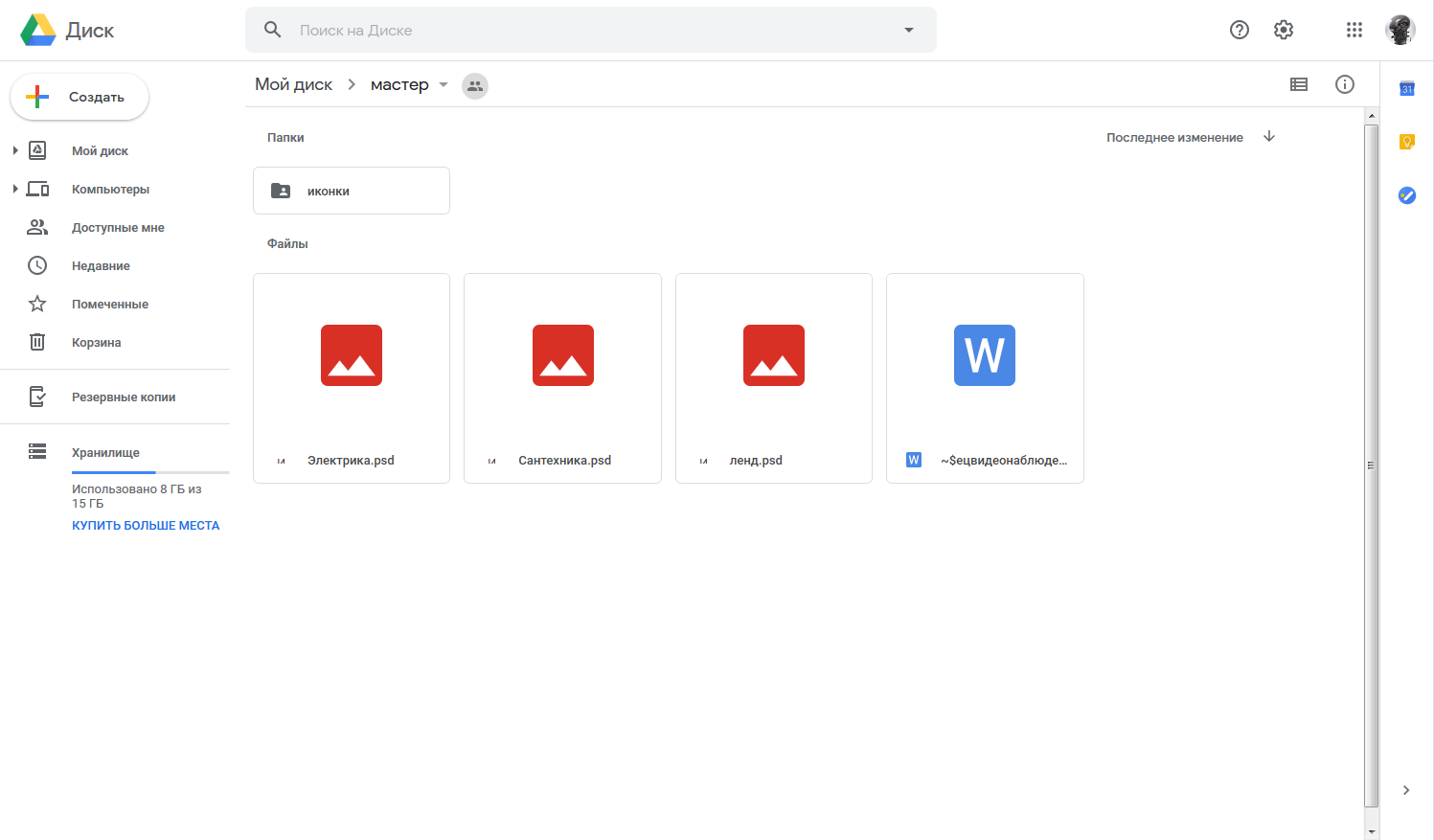This screenshot has height=840, width=1434.
Task: Expand the Мой диск tree
Action: (15, 150)
